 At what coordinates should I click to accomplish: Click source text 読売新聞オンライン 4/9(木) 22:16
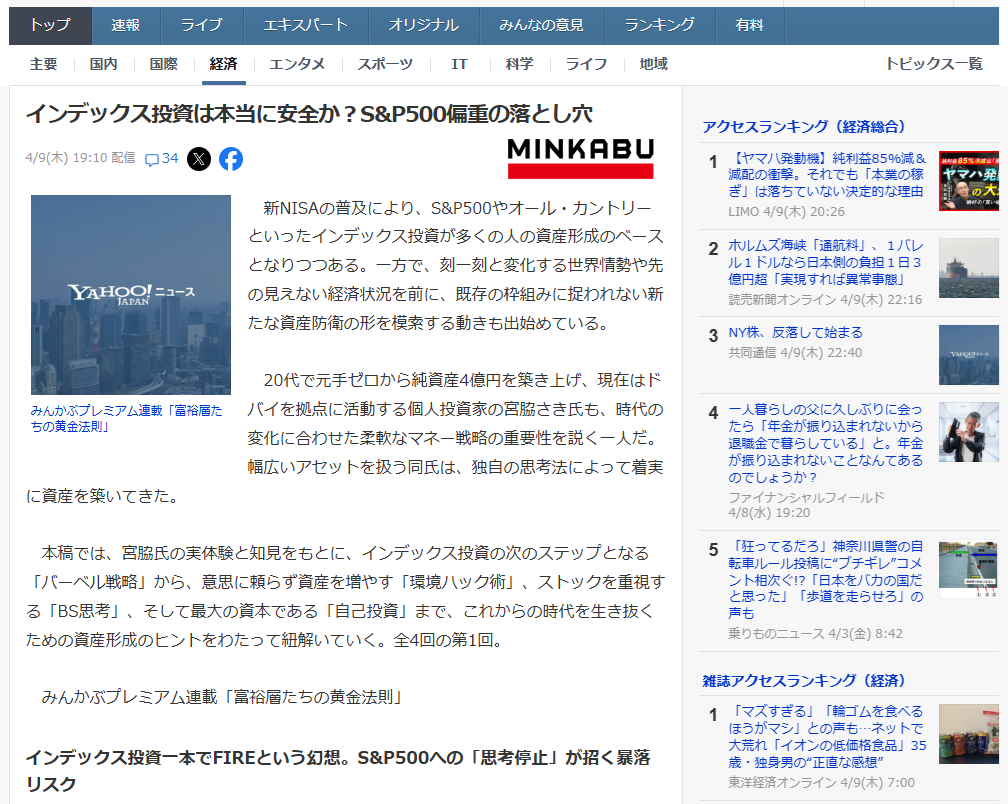(x=825, y=299)
